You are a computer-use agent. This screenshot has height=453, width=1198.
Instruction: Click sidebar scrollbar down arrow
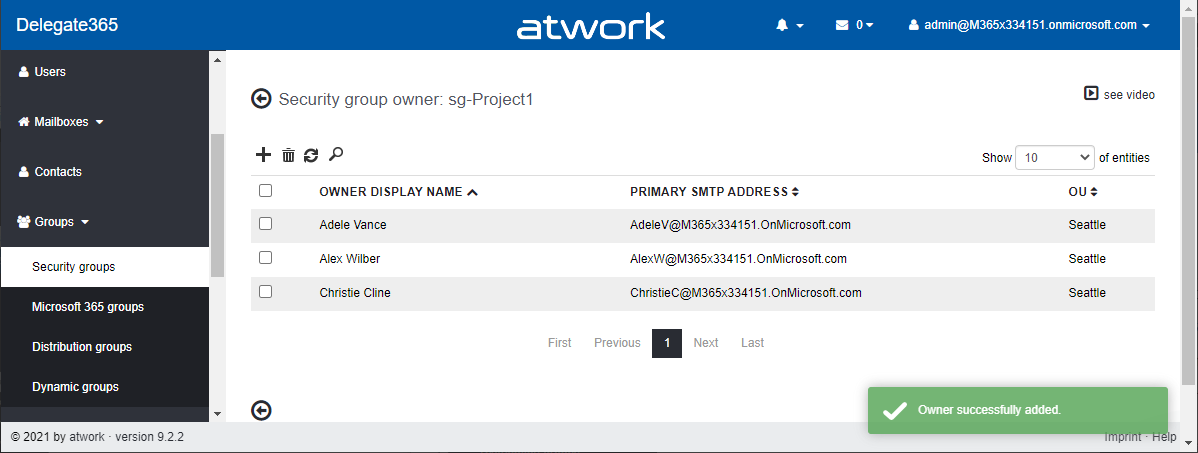coord(217,413)
